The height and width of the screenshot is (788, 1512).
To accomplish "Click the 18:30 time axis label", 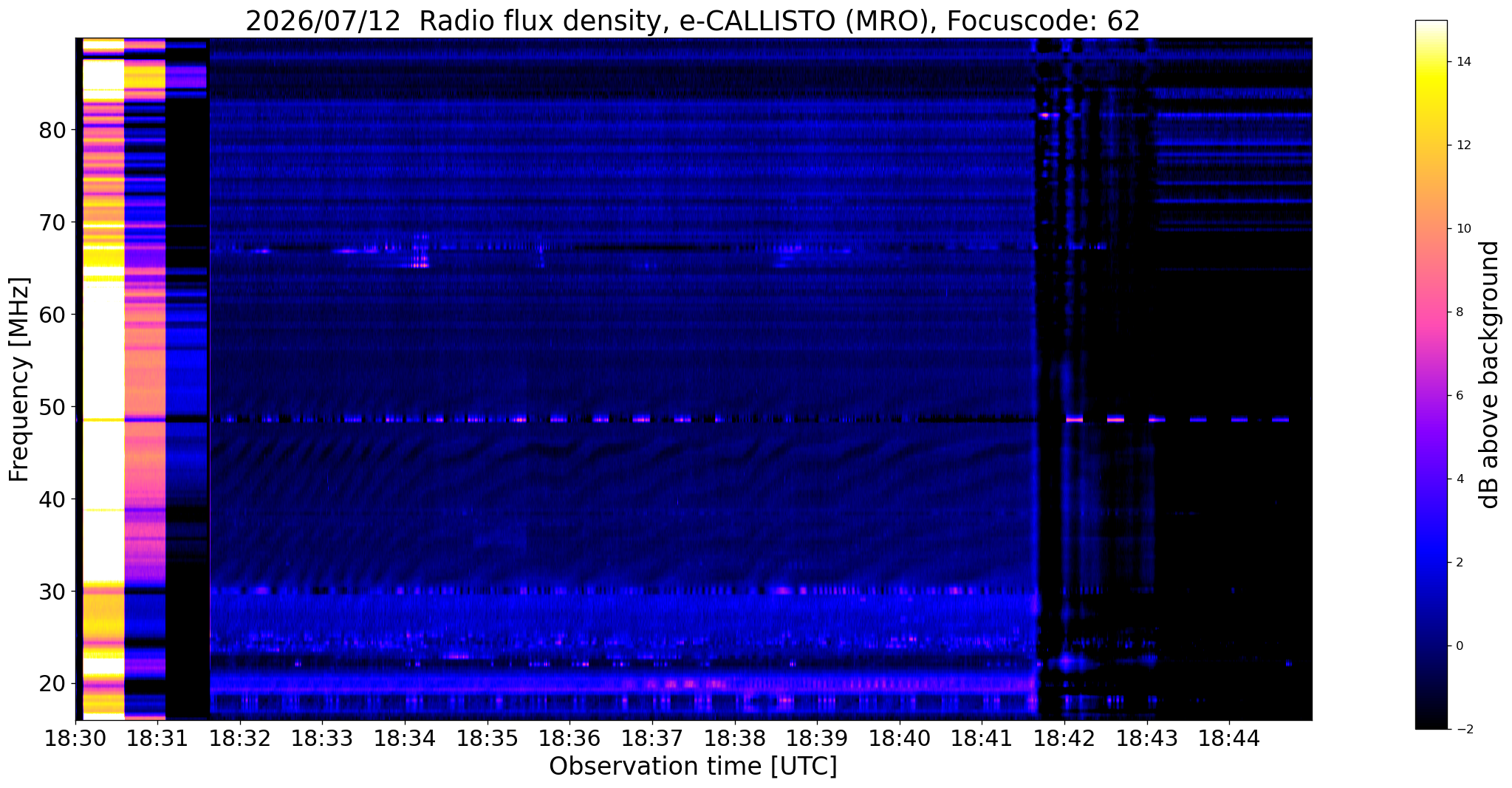I will [x=75, y=739].
